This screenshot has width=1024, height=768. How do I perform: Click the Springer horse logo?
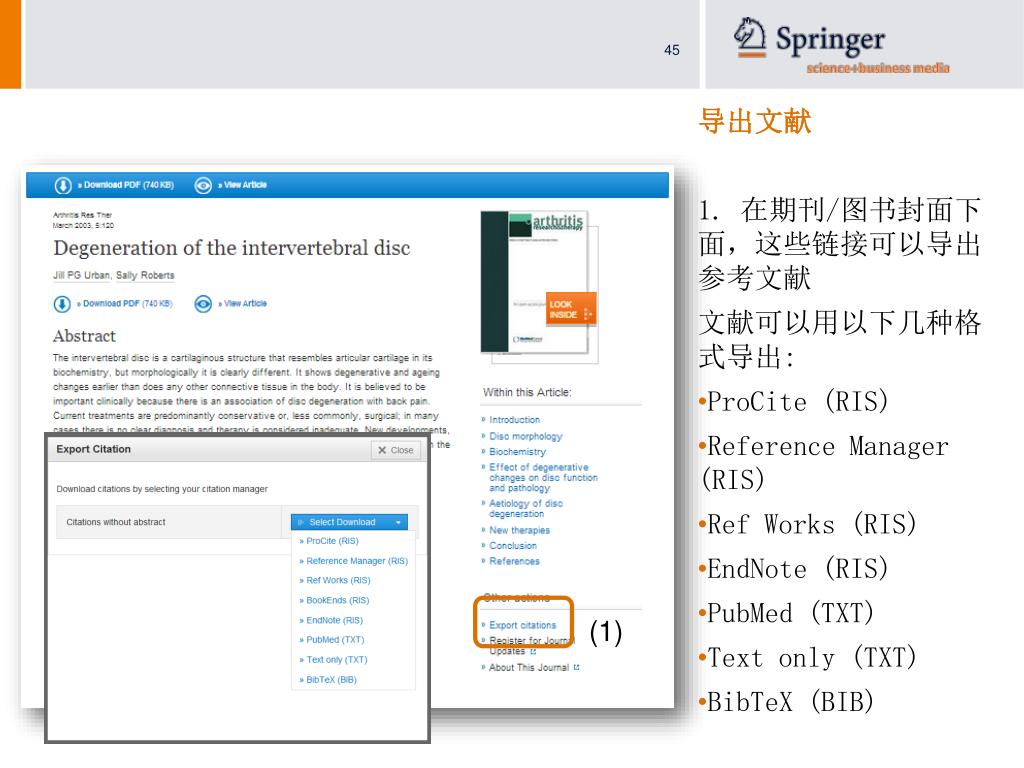(x=749, y=37)
